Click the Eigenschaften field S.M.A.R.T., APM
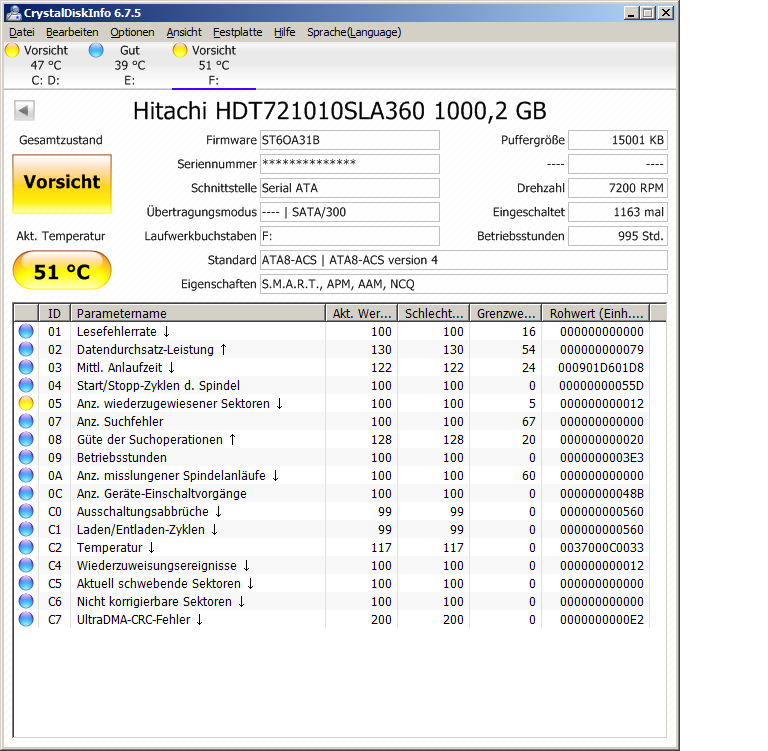 [463, 284]
